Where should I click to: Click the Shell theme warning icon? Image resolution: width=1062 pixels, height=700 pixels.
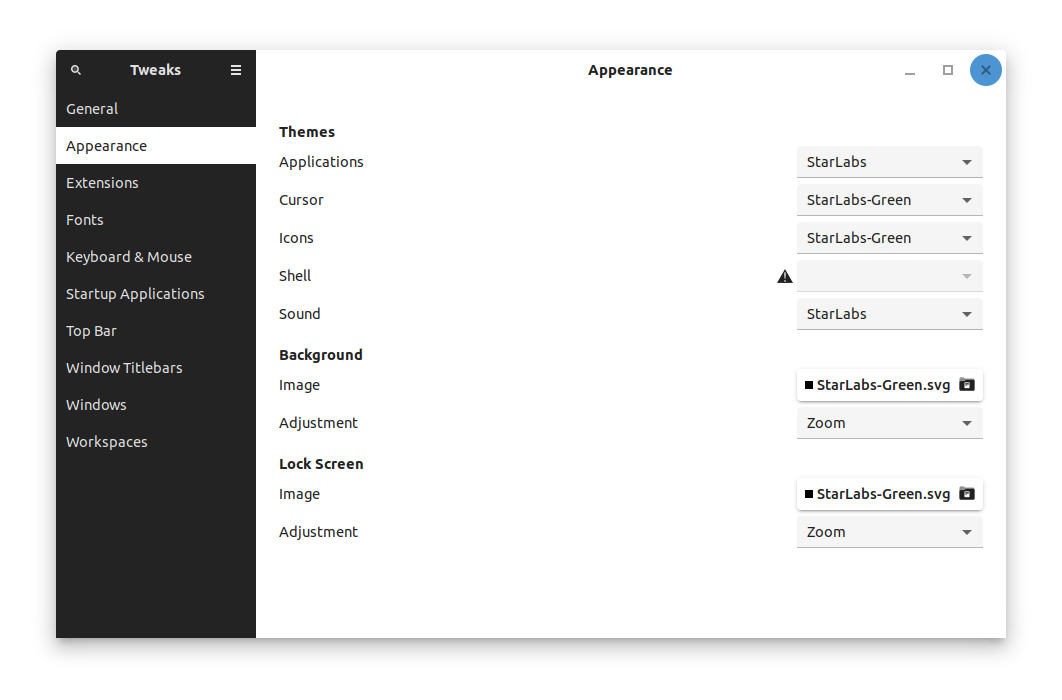(x=784, y=276)
